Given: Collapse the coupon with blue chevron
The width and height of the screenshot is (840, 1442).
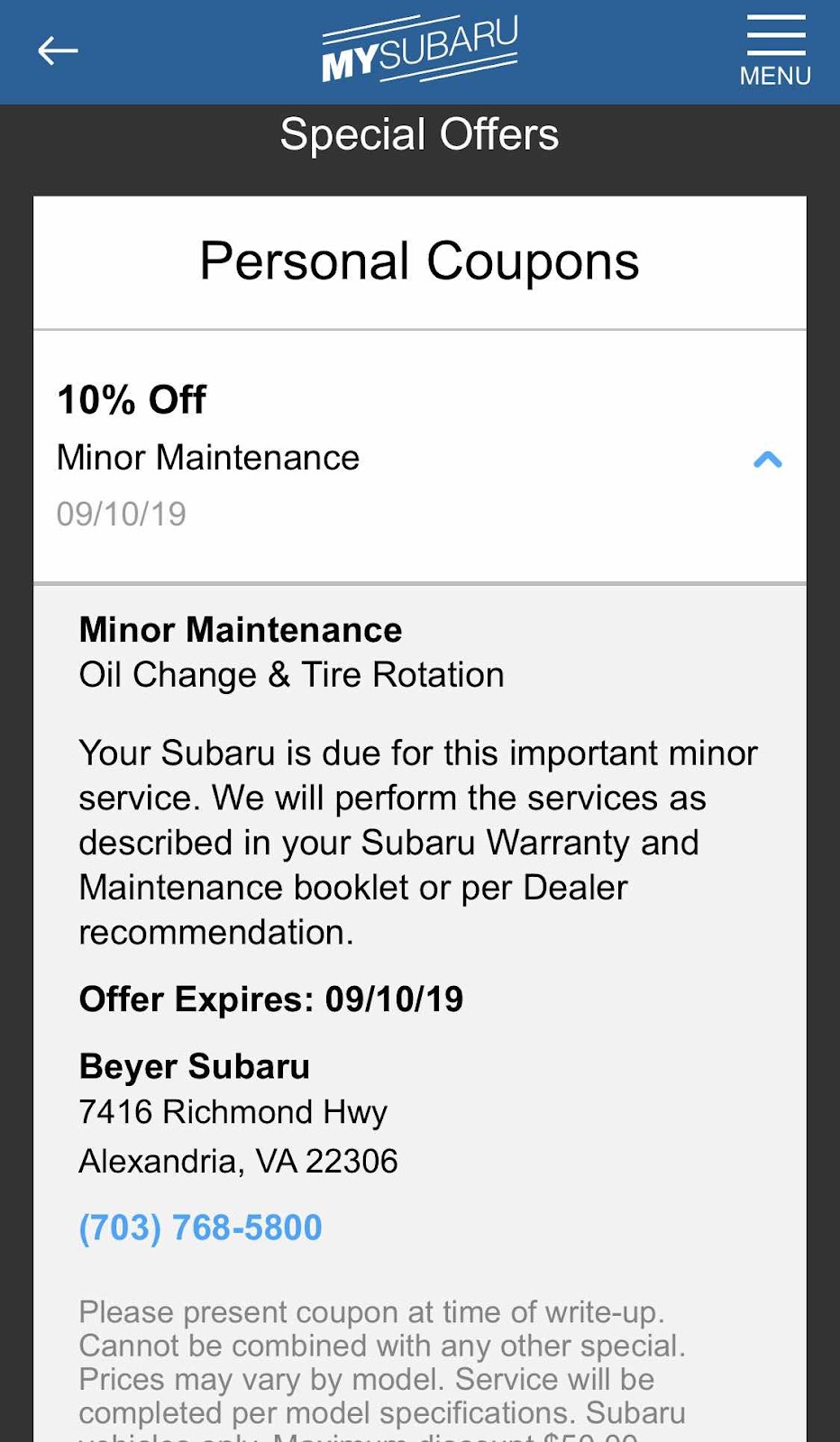Looking at the screenshot, I should tap(767, 460).
